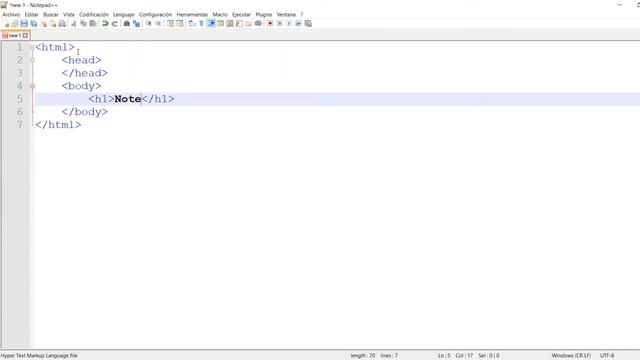This screenshot has height=360, width=640.
Task: Open the Vista menu
Action: (x=69, y=15)
